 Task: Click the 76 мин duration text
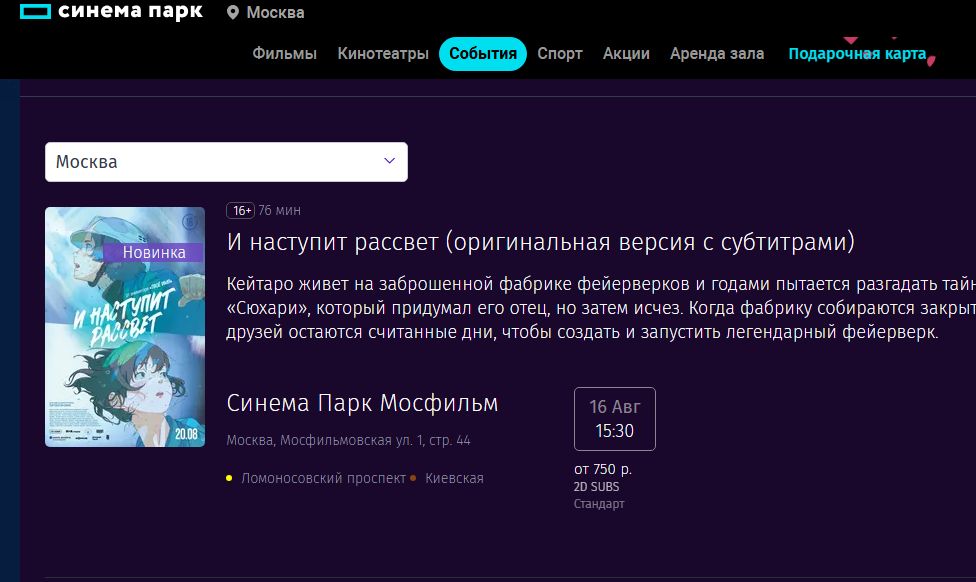(279, 210)
